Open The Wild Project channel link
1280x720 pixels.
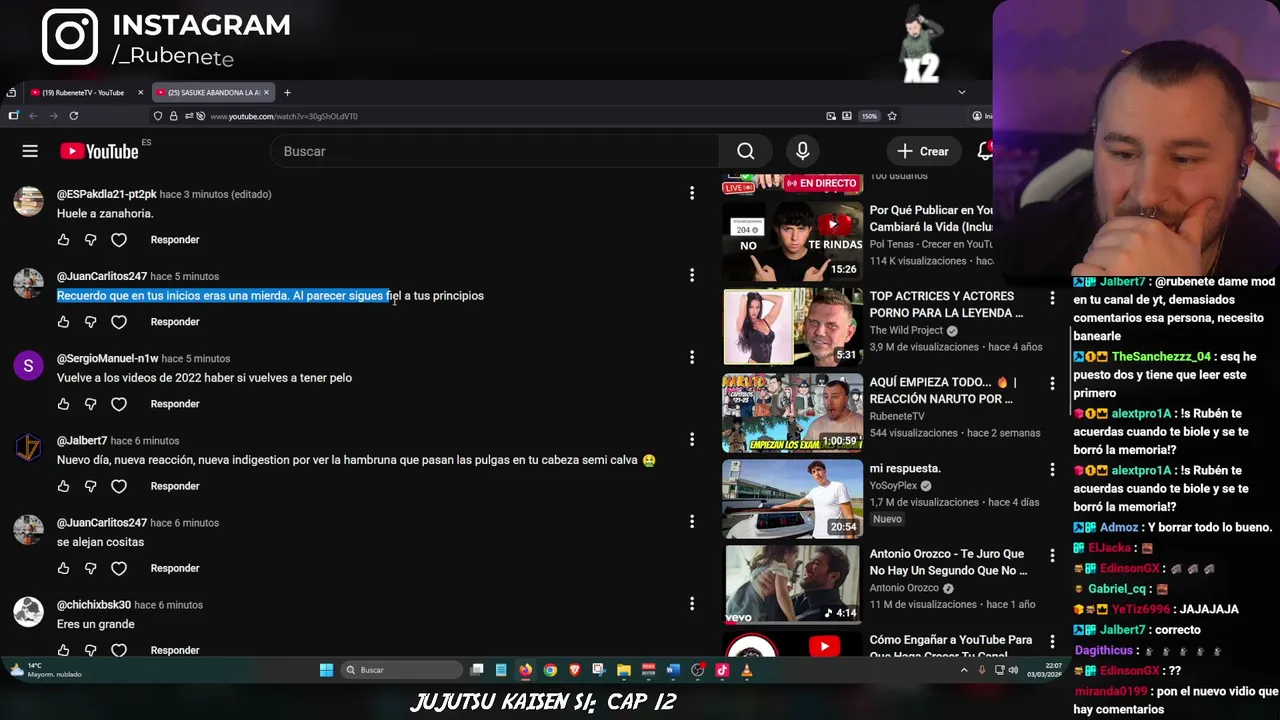coord(906,331)
